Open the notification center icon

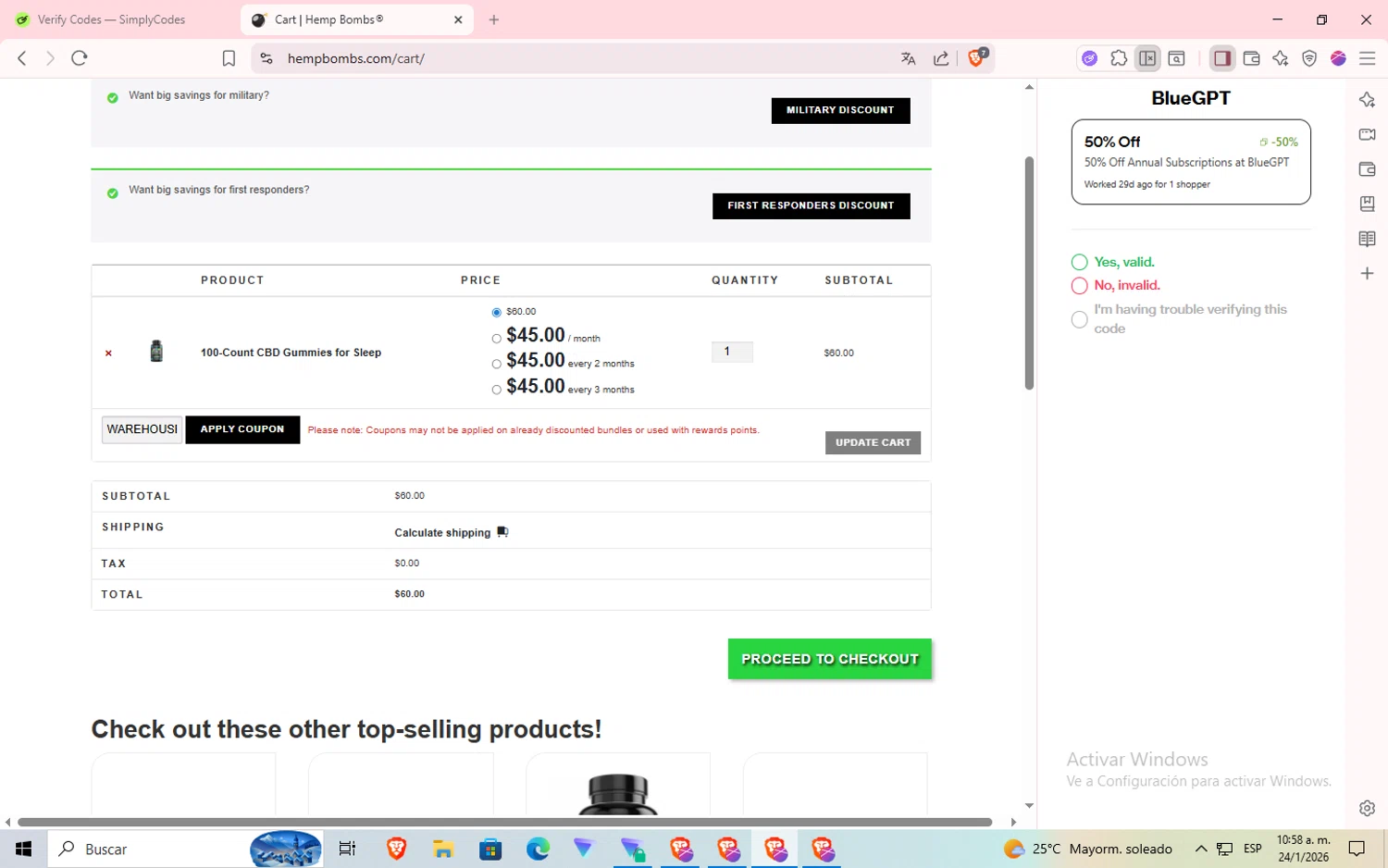[x=1357, y=849]
